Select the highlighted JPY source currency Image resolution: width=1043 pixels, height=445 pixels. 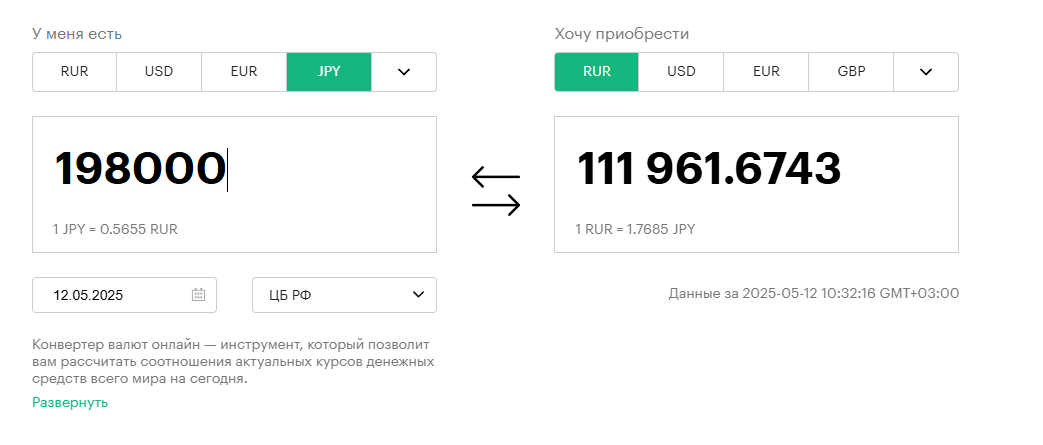click(329, 72)
